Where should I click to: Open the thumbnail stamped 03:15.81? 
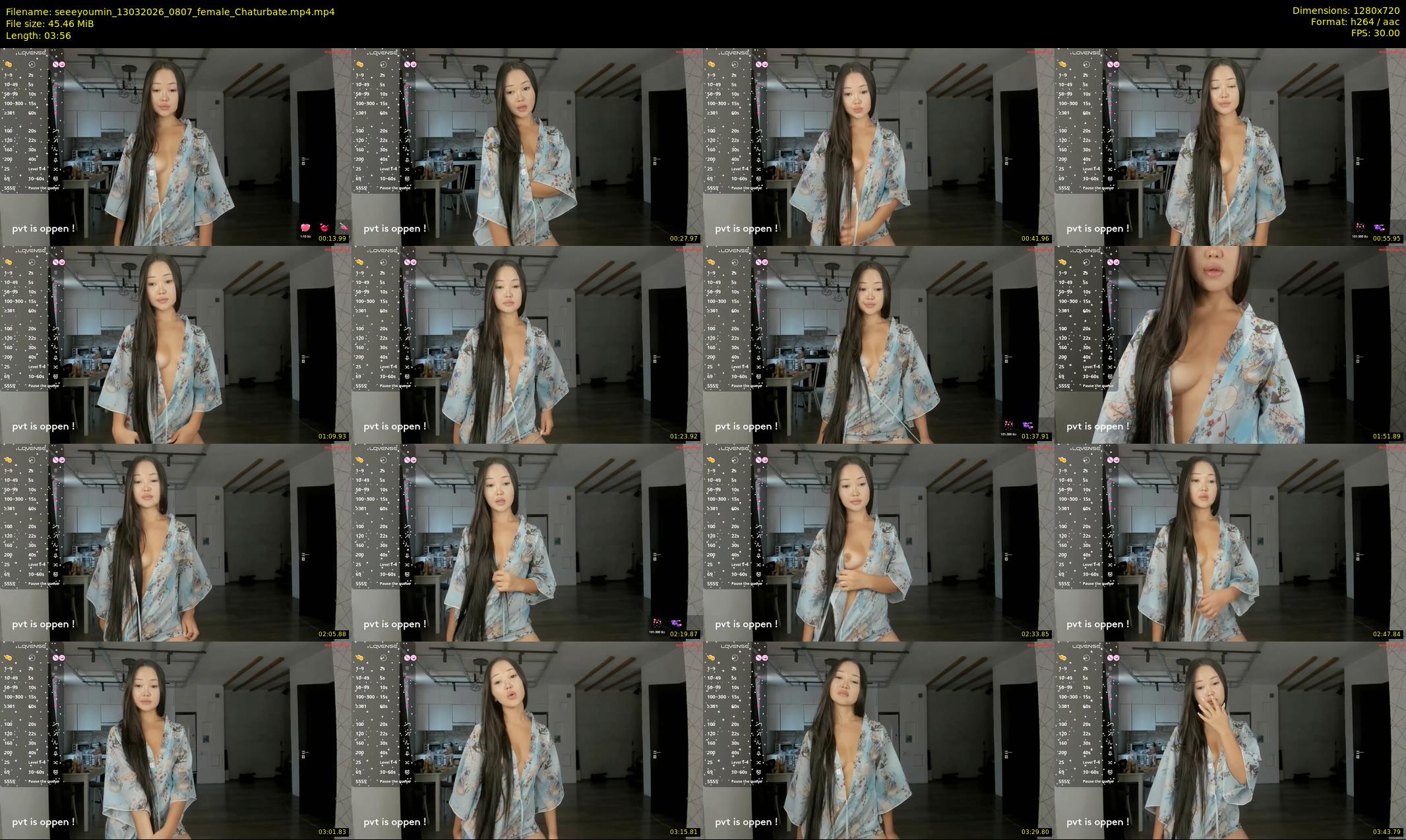tap(527, 740)
